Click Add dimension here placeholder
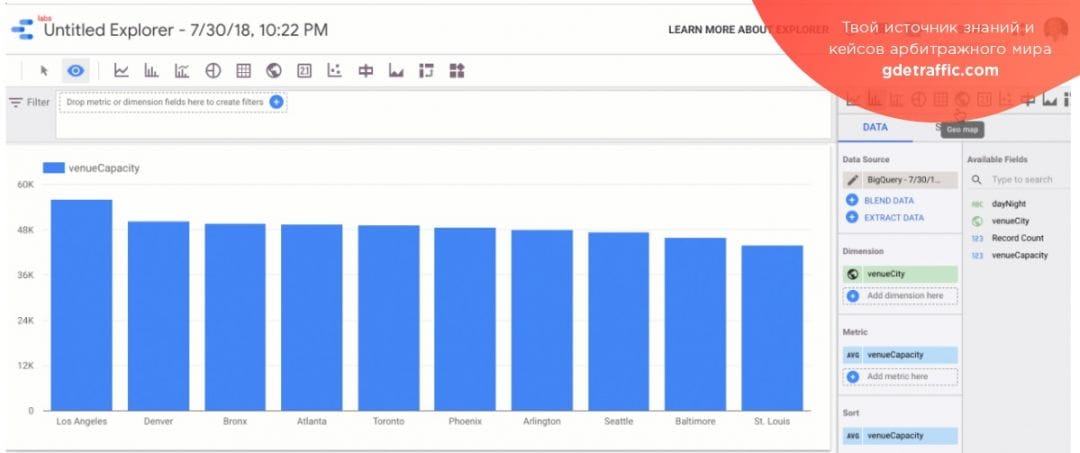The width and height of the screenshot is (1080, 453). tap(900, 295)
